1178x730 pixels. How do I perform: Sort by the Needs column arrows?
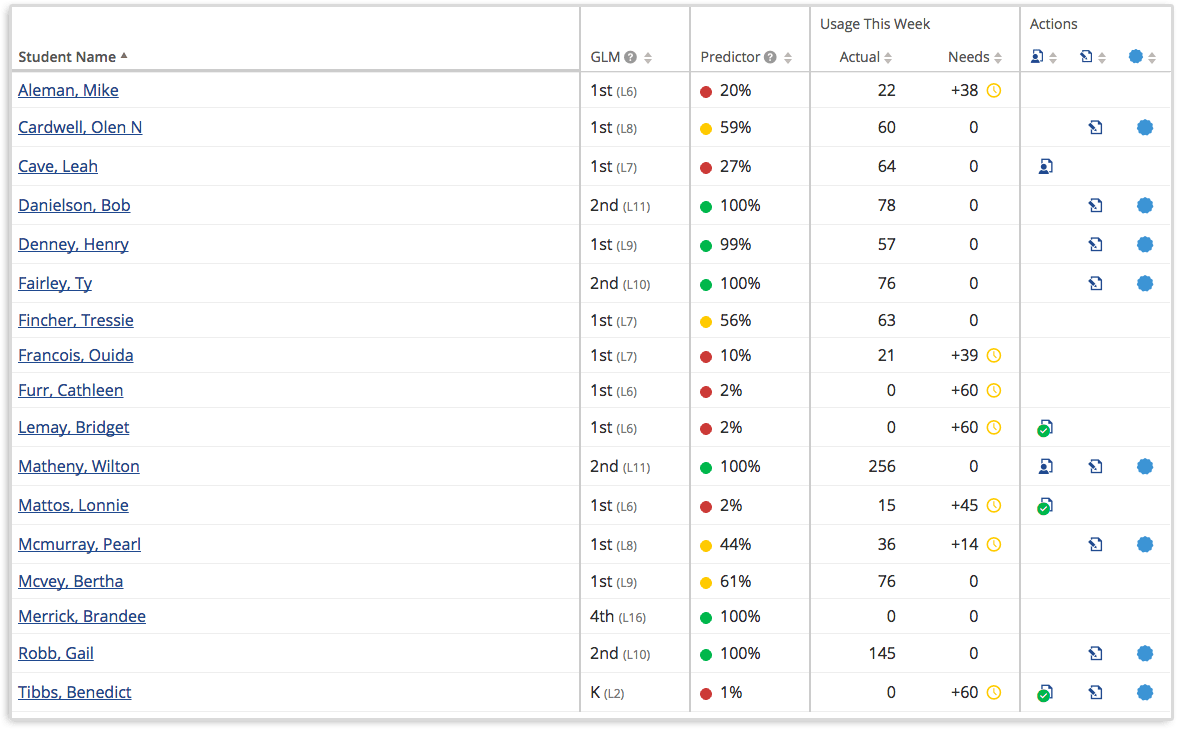click(998, 58)
